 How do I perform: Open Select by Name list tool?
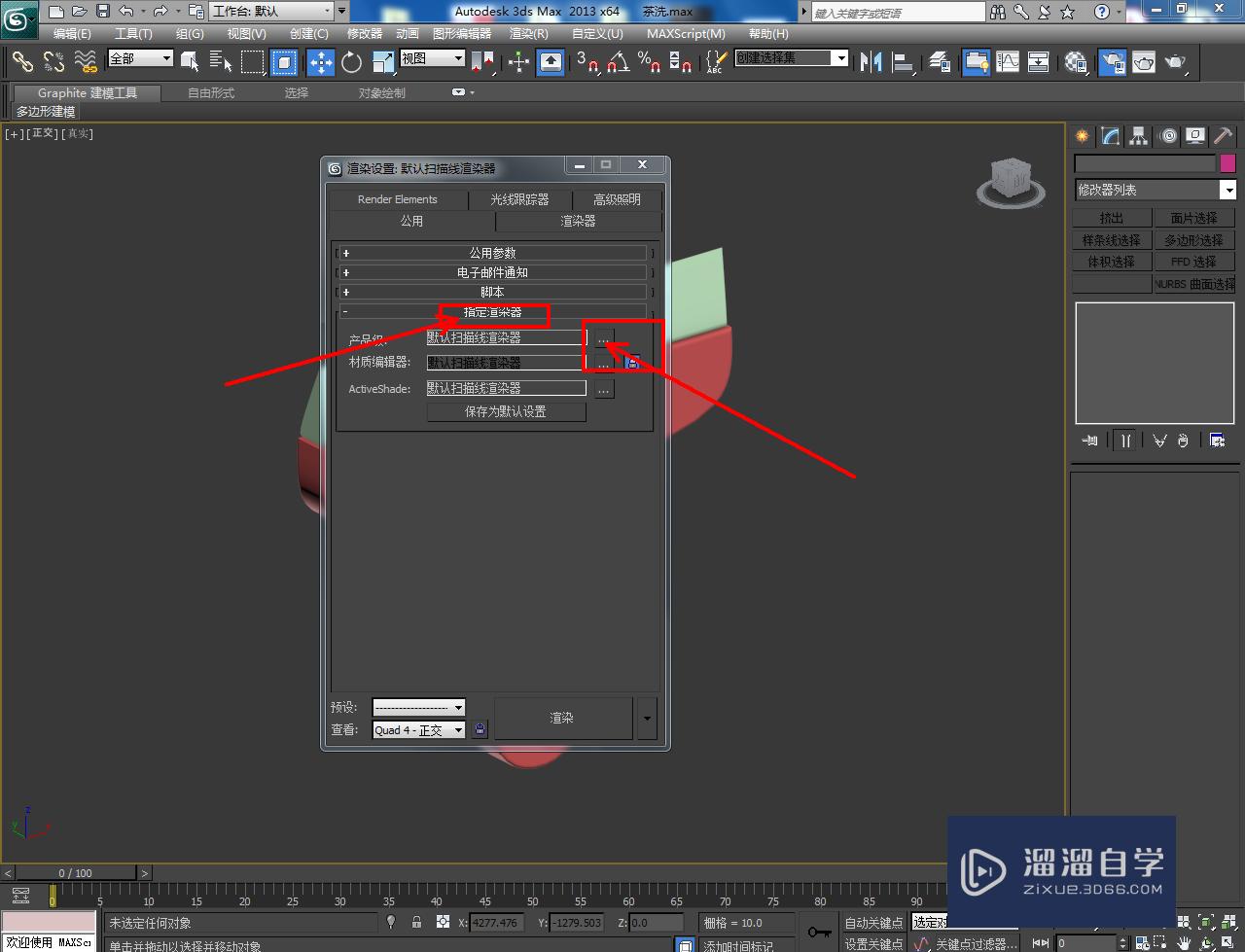pyautogui.click(x=221, y=62)
